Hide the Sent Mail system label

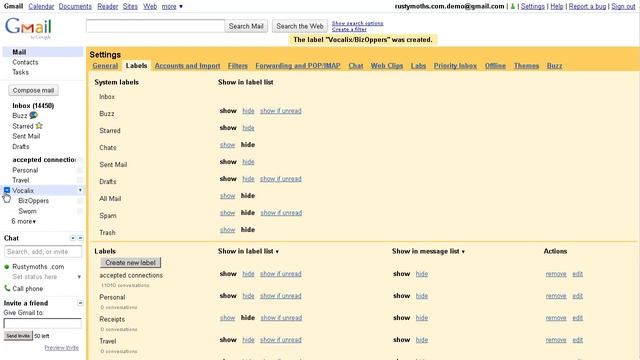coord(248,162)
